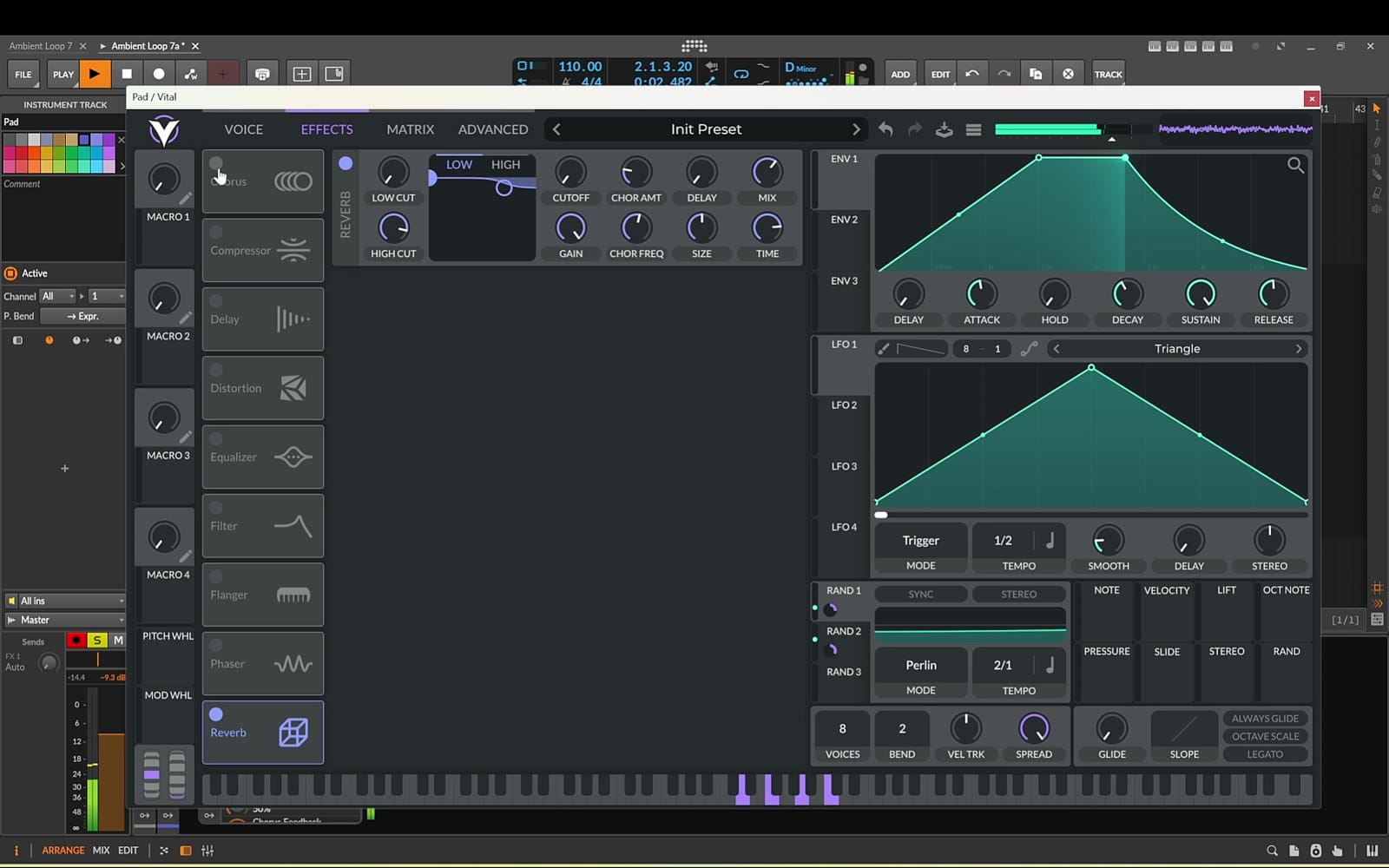1389x868 pixels.
Task: Go to previous preset arrow
Action: 556,129
